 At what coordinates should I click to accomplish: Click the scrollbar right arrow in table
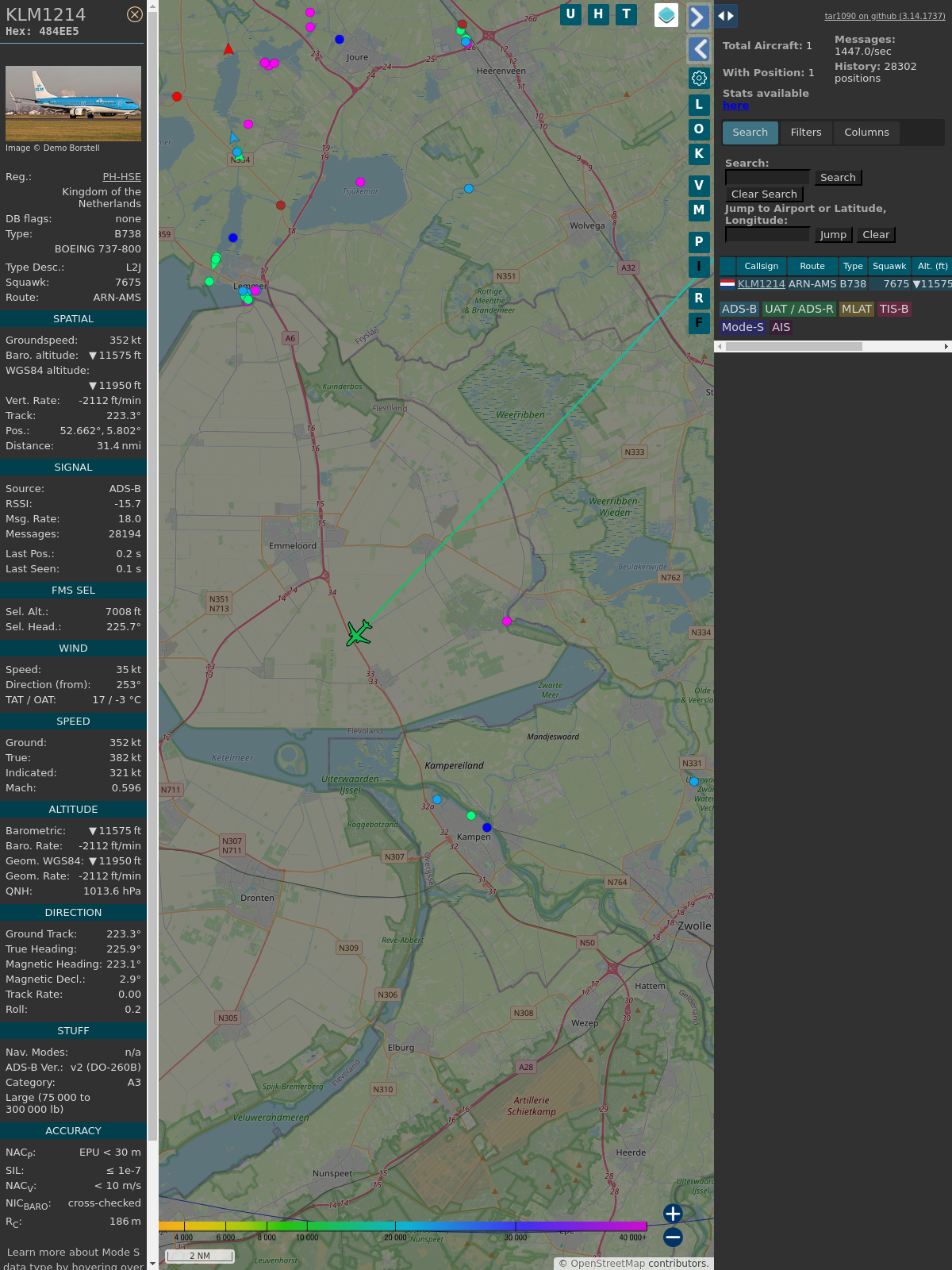946,347
